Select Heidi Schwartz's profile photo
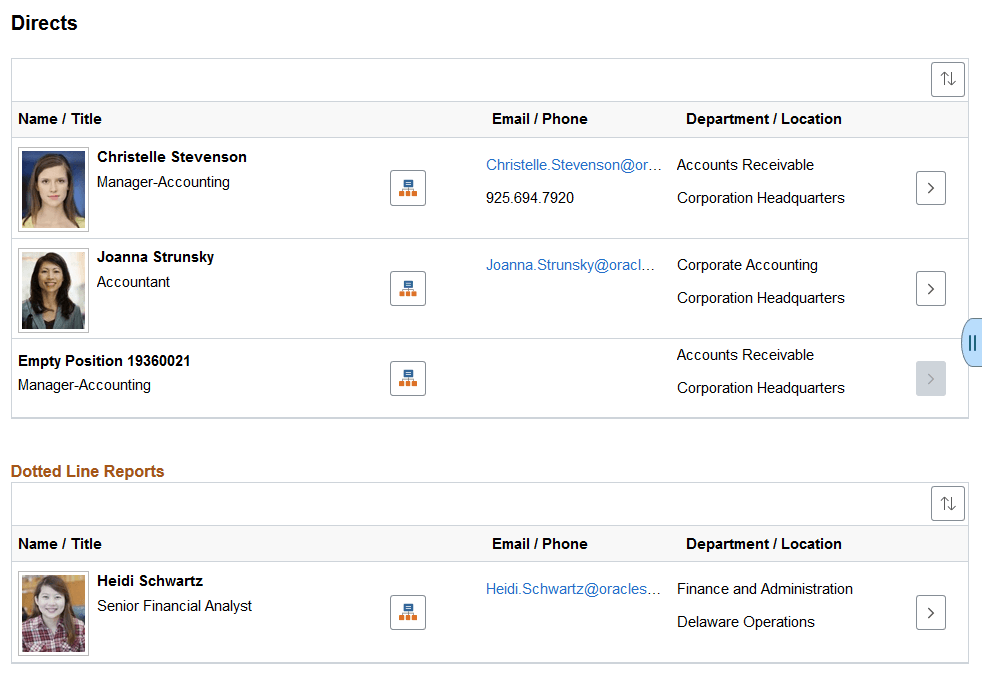This screenshot has width=982, height=674. pos(54,613)
